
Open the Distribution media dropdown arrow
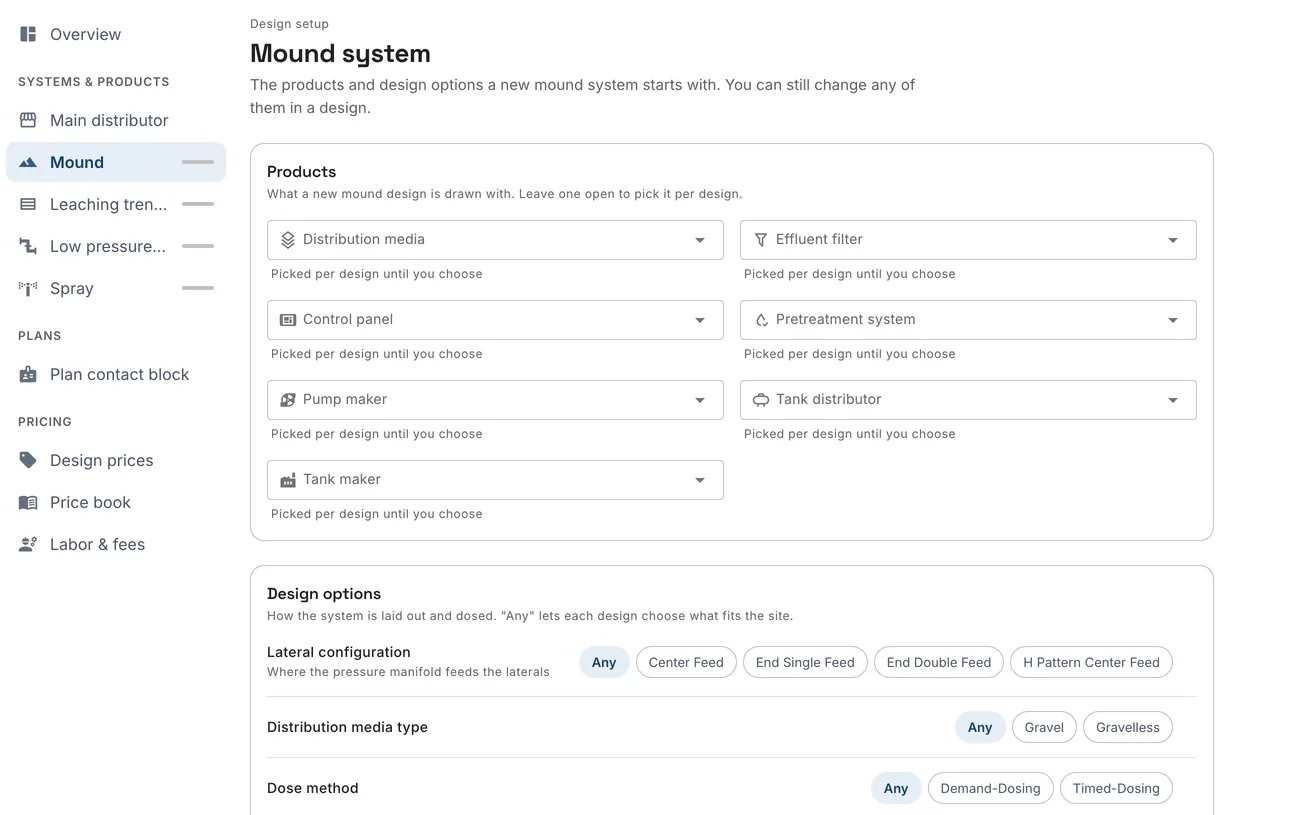(700, 240)
